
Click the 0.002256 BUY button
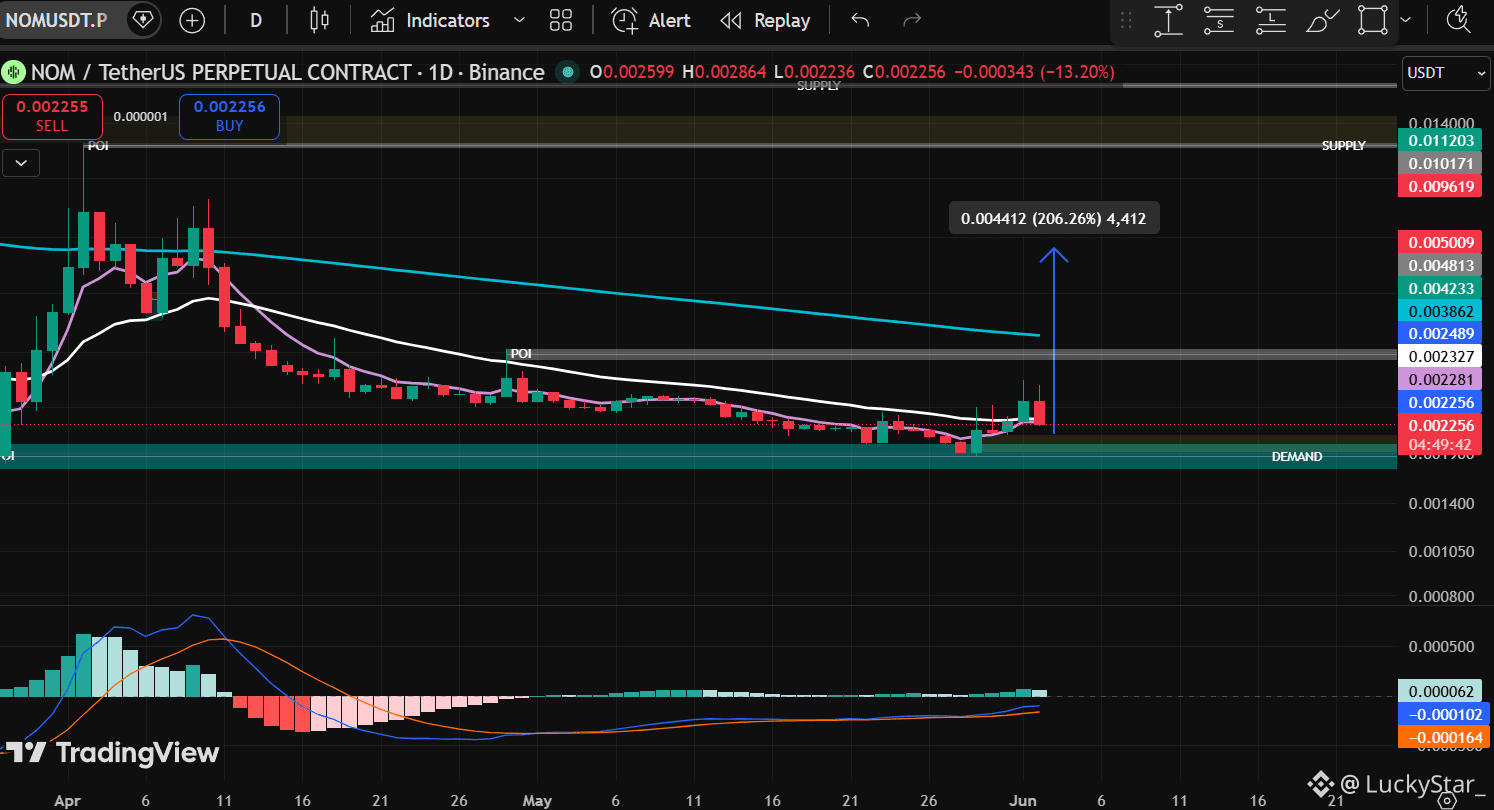[x=229, y=117]
